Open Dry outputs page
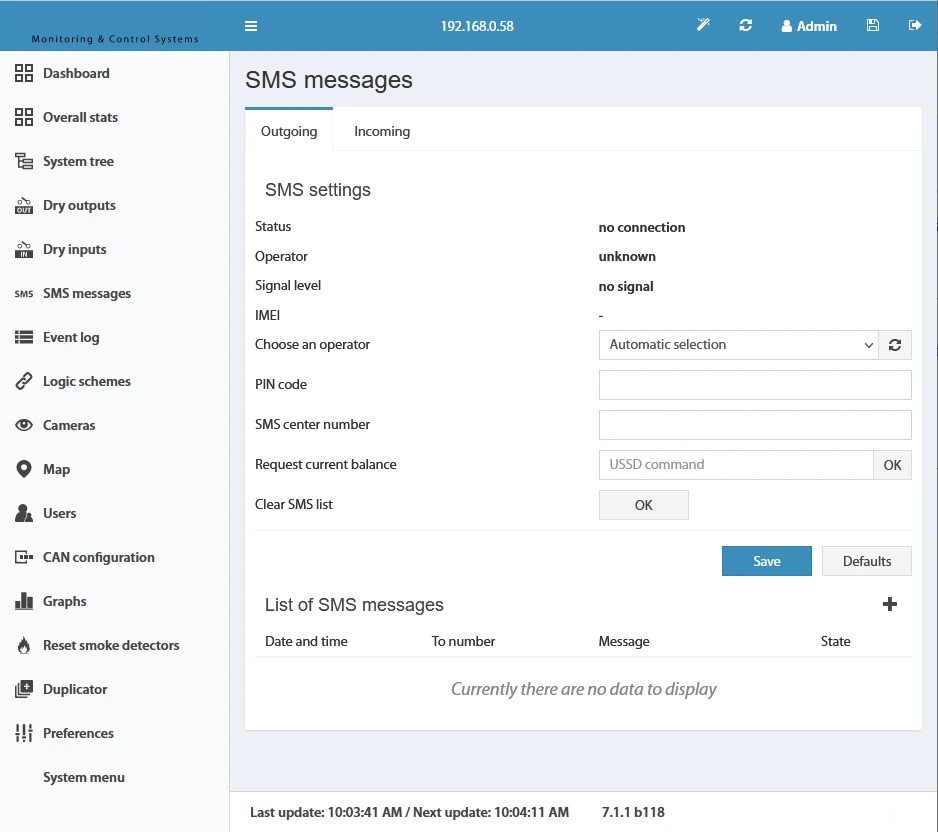938x832 pixels. point(80,205)
